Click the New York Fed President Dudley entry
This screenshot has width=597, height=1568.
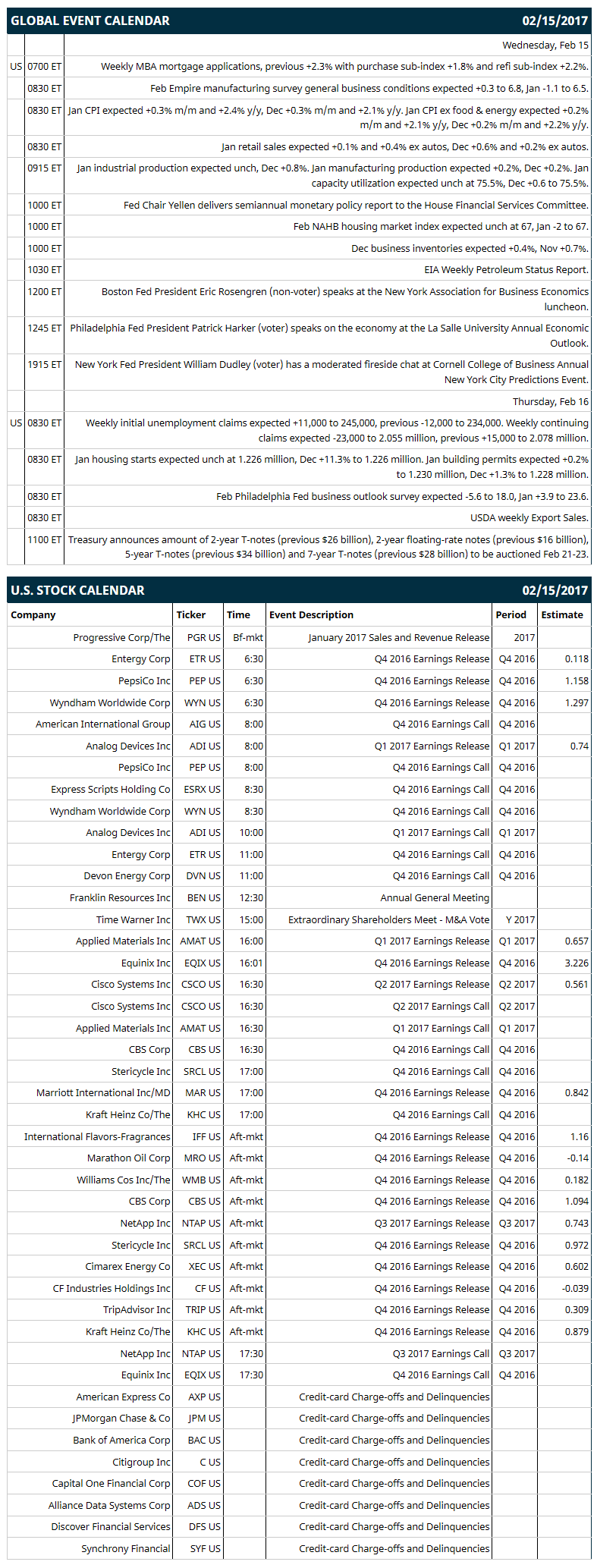coord(331,372)
